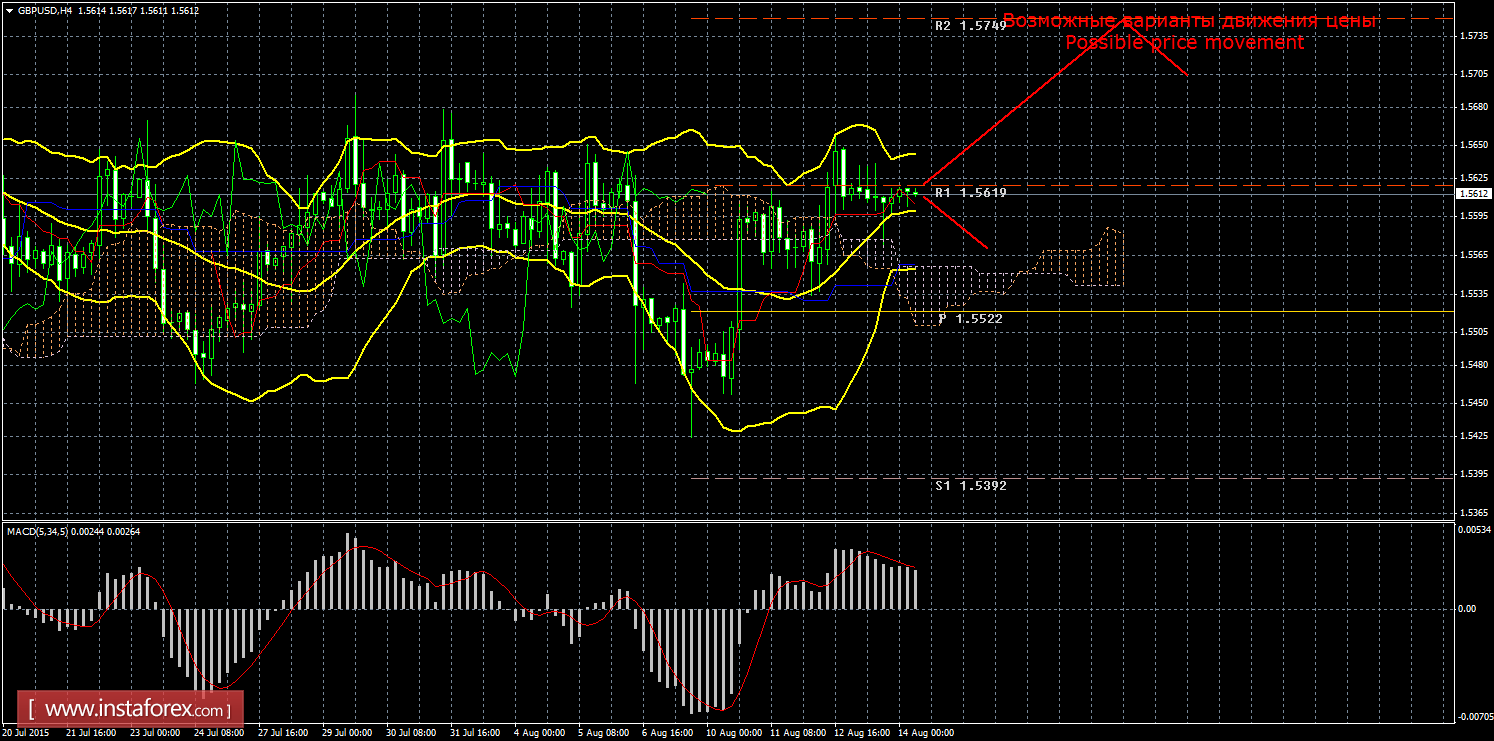This screenshot has width=1494, height=741.
Task: Click the R2 1.5749 resistance label
Action: pos(971,26)
